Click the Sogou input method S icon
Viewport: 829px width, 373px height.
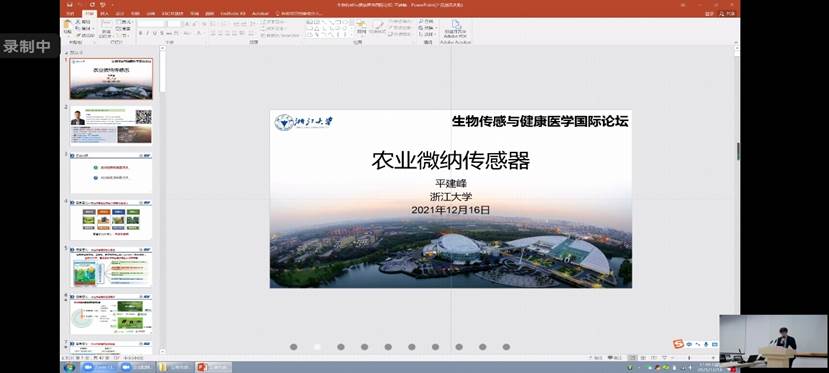click(678, 343)
